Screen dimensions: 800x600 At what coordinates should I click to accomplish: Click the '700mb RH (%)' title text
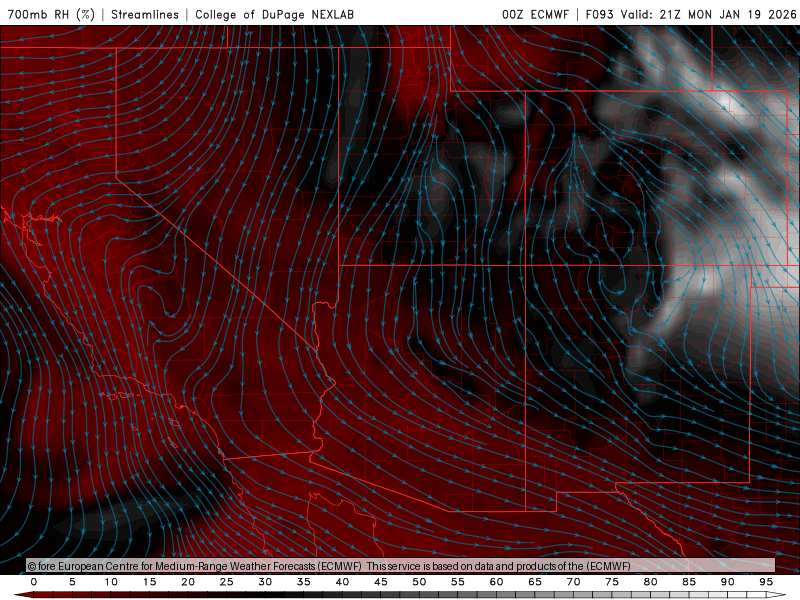click(52, 14)
